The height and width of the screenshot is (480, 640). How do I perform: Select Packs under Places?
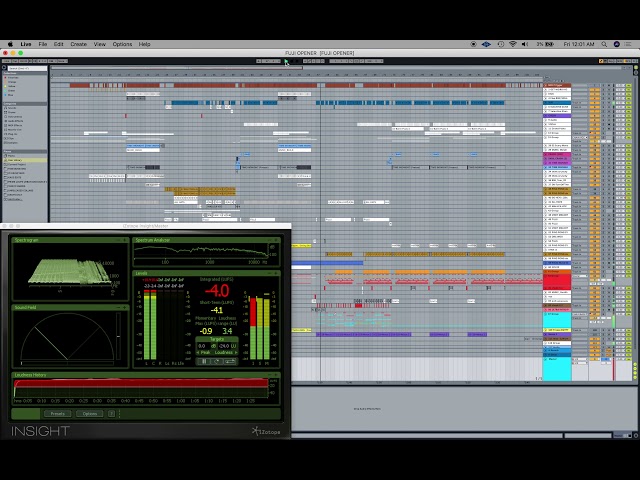[x=11, y=156]
